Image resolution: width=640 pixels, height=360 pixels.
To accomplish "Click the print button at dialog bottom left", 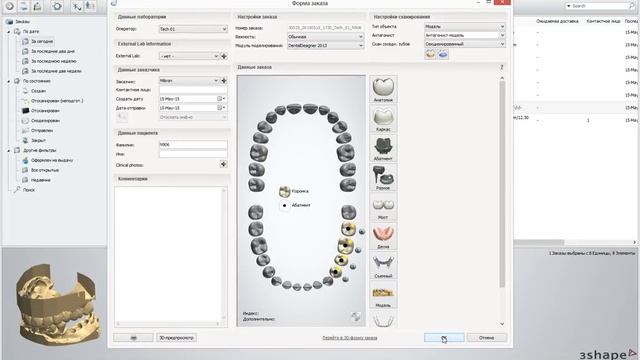I will [133, 338].
